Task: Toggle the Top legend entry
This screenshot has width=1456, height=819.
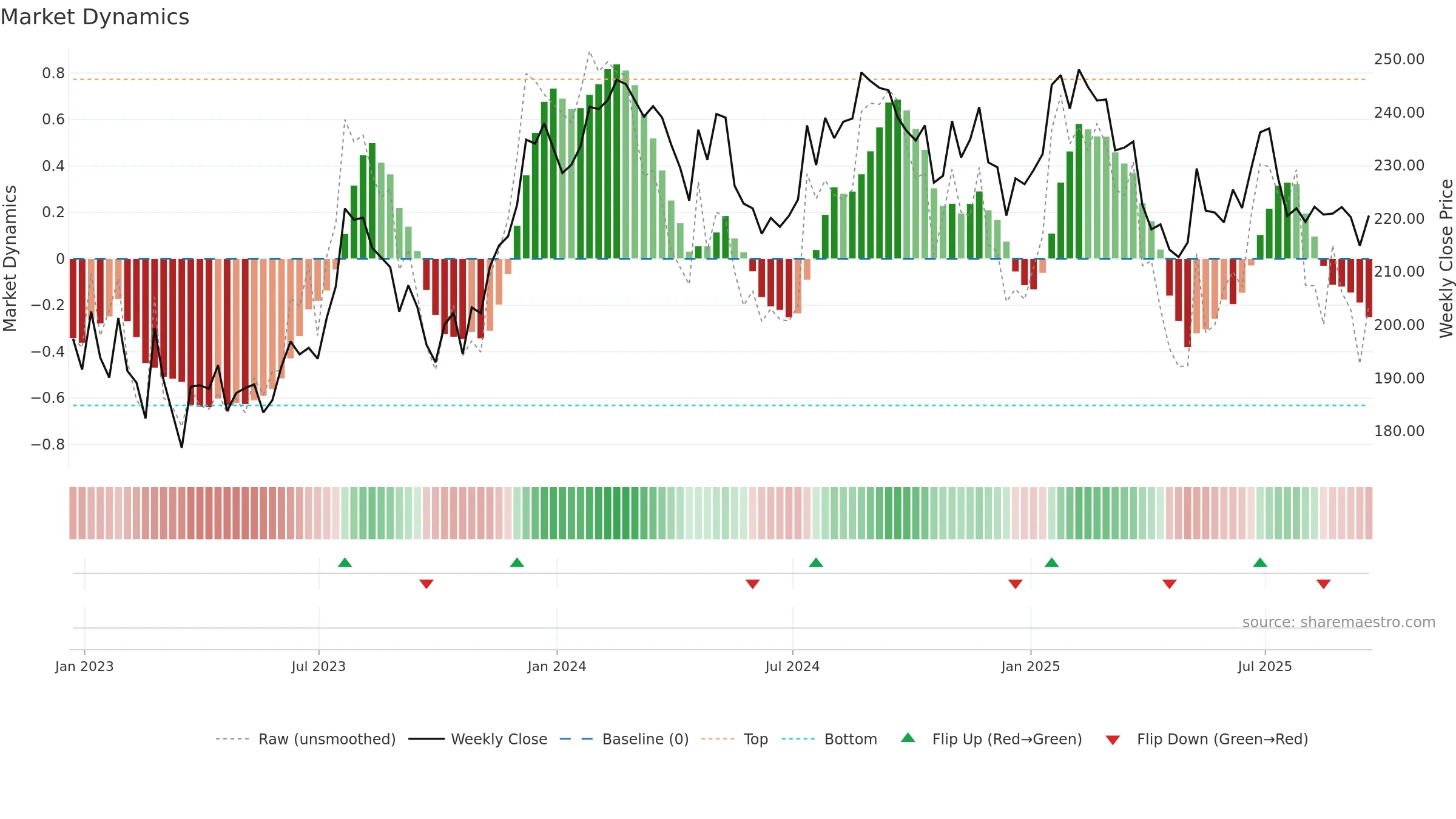Action: [734, 739]
